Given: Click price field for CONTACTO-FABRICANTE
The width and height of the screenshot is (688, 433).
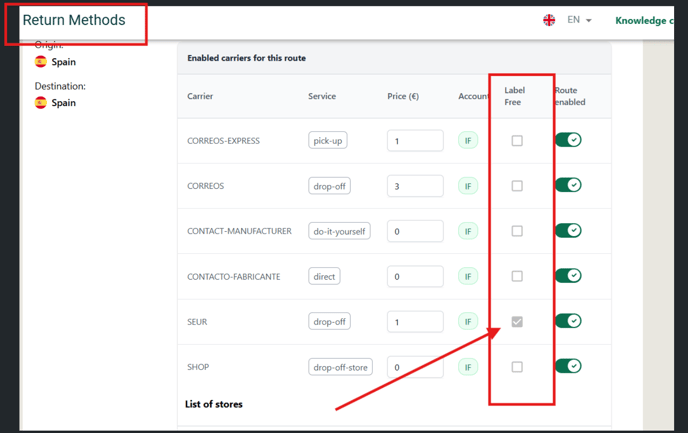Looking at the screenshot, I should coord(415,276).
